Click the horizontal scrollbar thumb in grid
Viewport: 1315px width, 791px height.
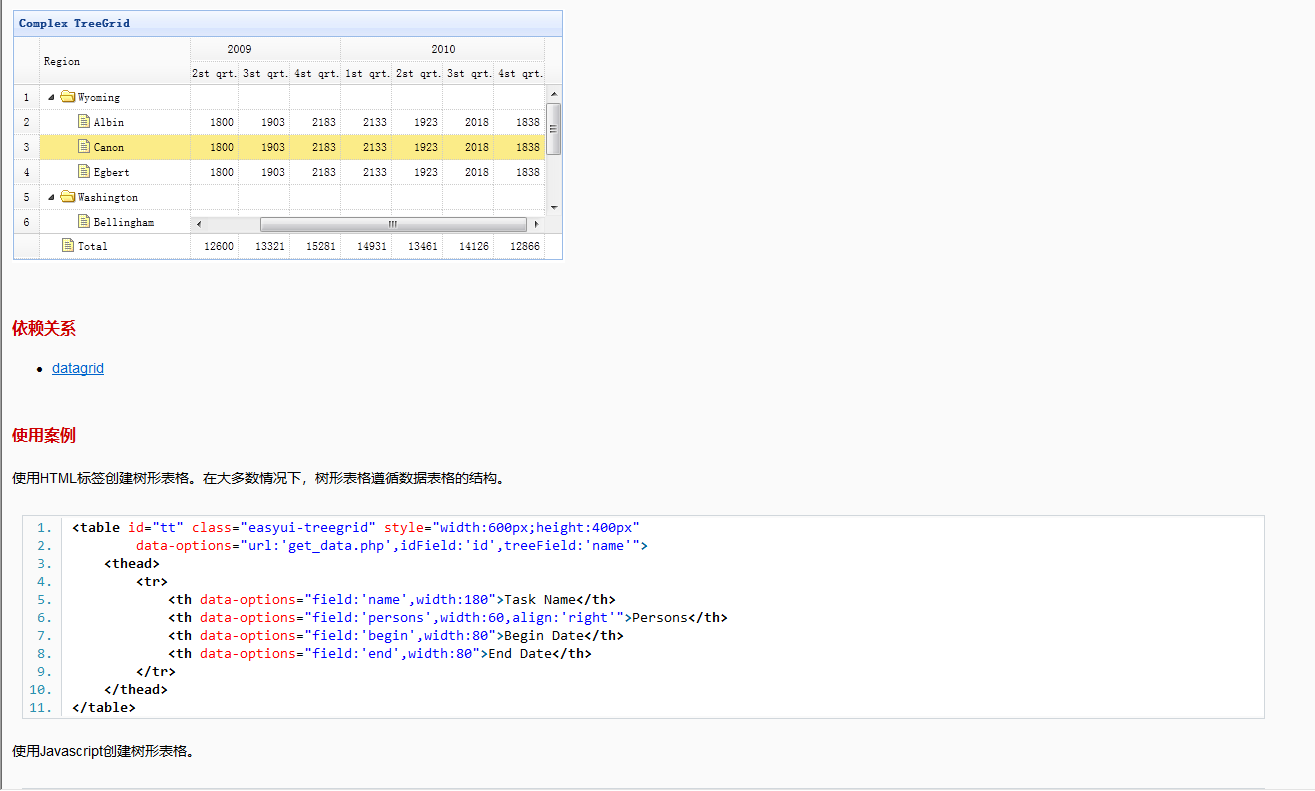tap(392, 224)
